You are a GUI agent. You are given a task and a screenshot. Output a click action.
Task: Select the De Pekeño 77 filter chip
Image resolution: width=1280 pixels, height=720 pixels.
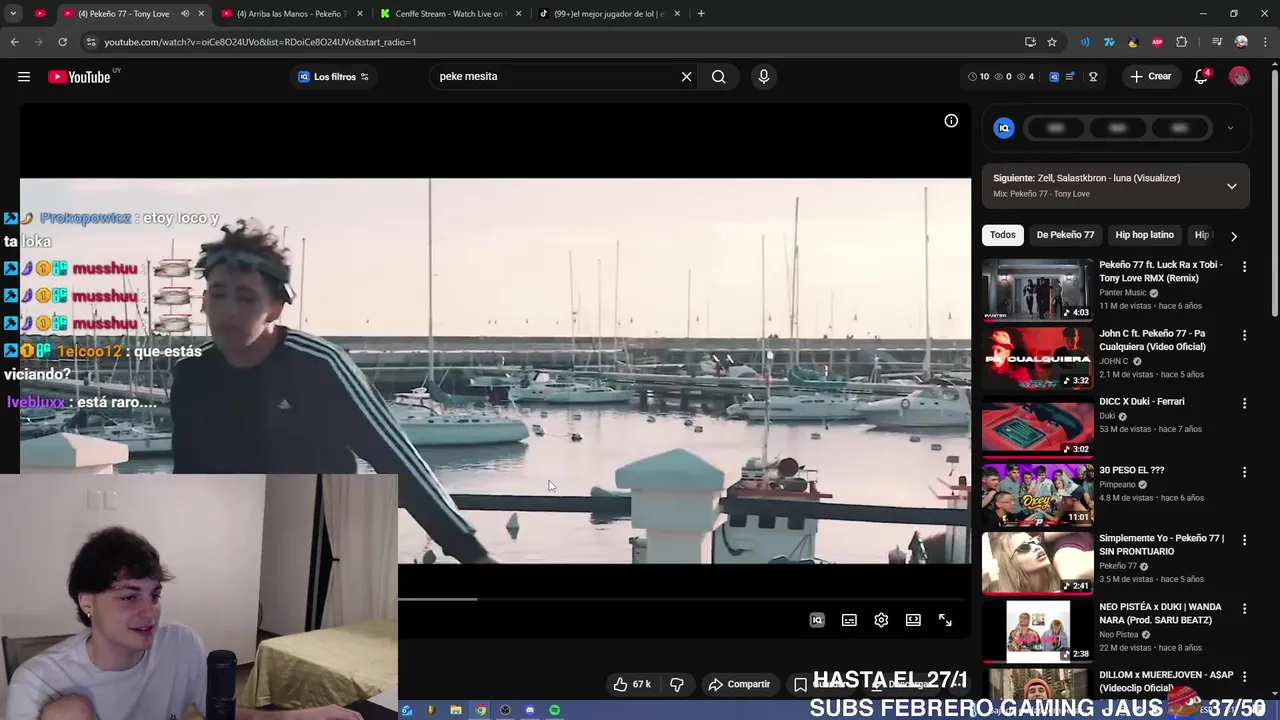pyautogui.click(x=1065, y=235)
